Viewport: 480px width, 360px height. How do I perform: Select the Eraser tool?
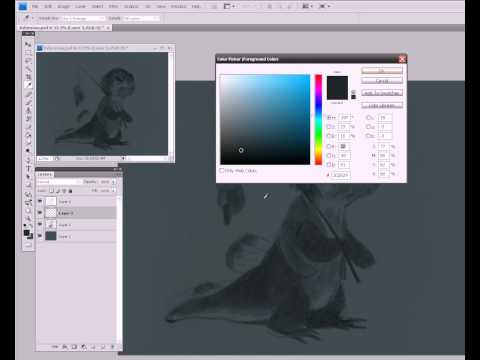click(x=28, y=127)
